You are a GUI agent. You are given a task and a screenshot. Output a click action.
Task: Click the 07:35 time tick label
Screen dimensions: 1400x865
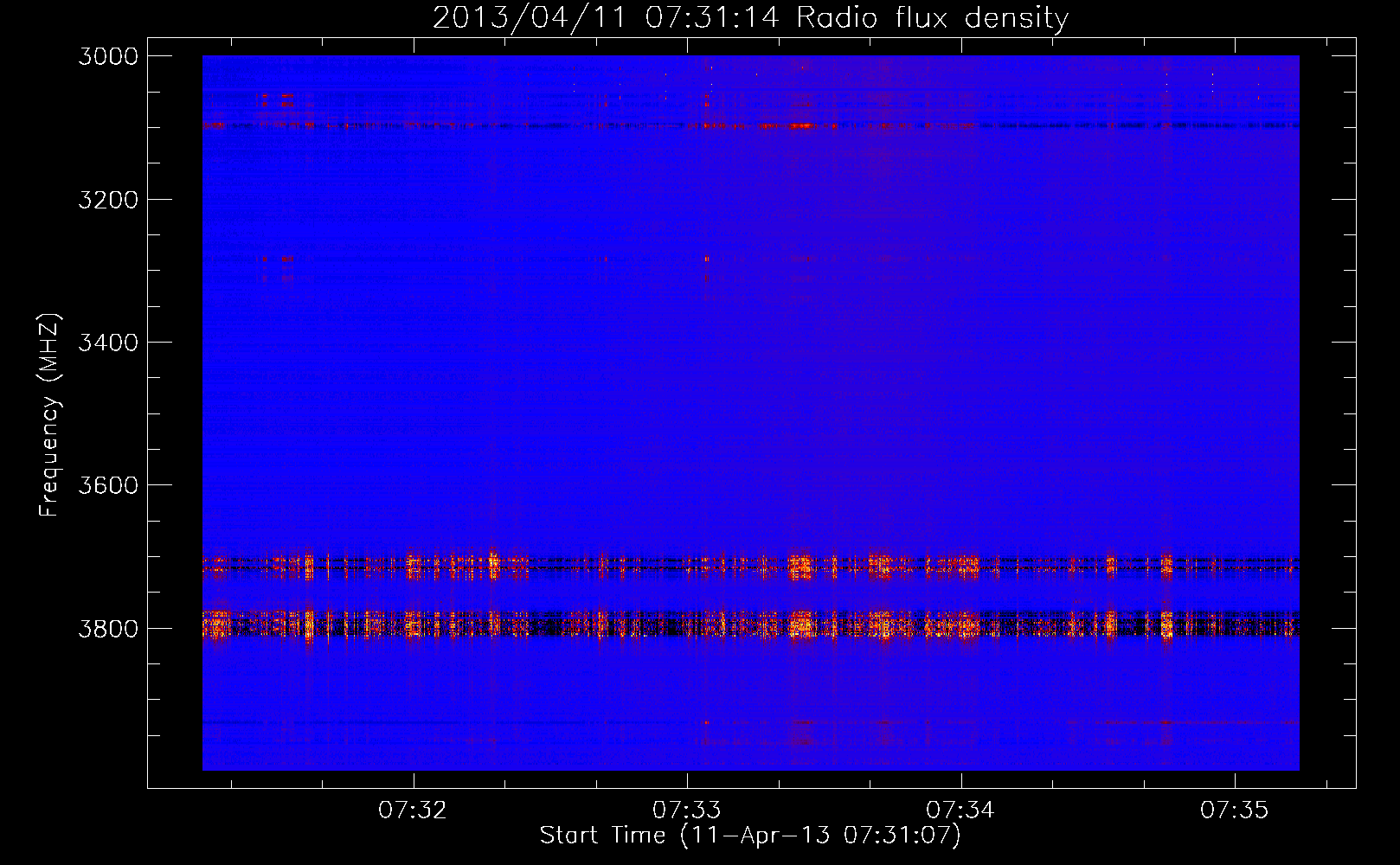(x=1235, y=810)
